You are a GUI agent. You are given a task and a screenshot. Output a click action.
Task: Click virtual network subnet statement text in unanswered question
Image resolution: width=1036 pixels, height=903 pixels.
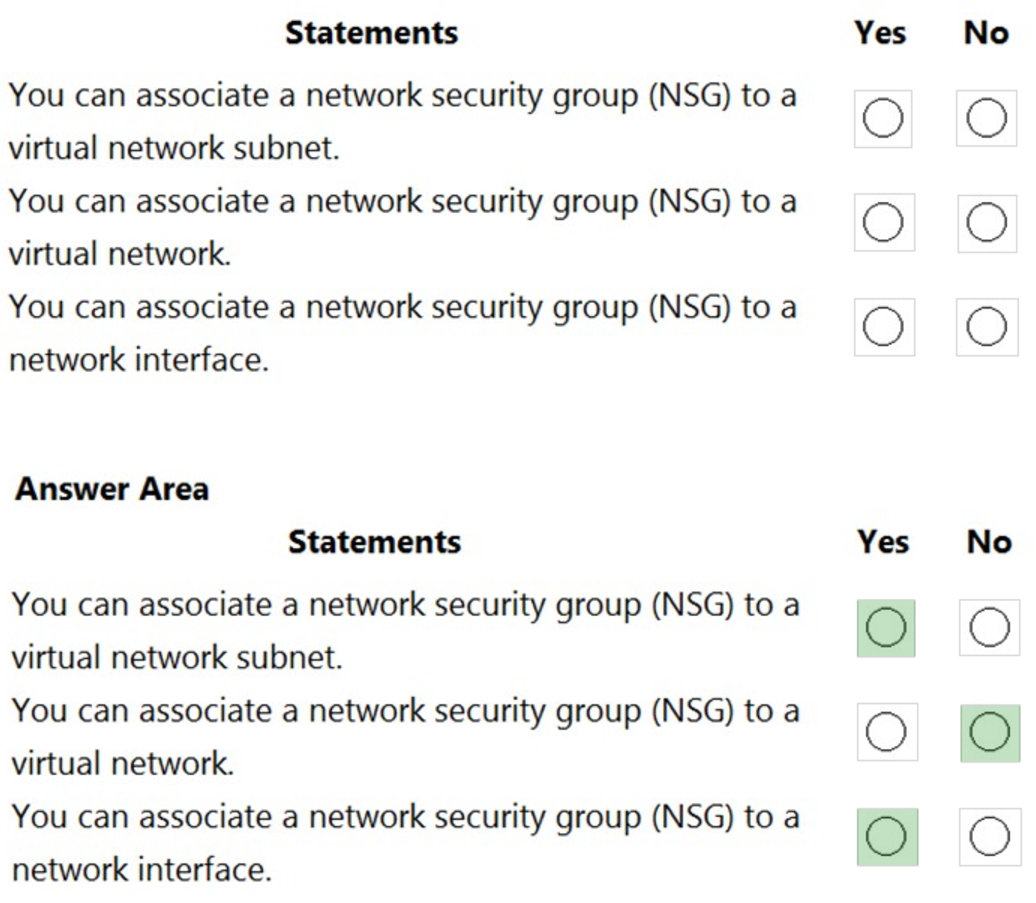402,122
